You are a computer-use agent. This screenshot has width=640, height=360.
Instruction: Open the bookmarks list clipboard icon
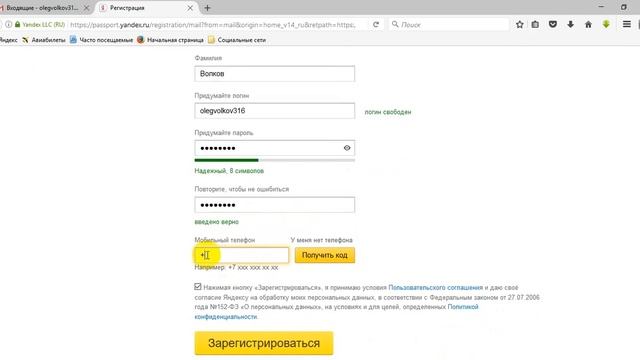tap(535, 24)
